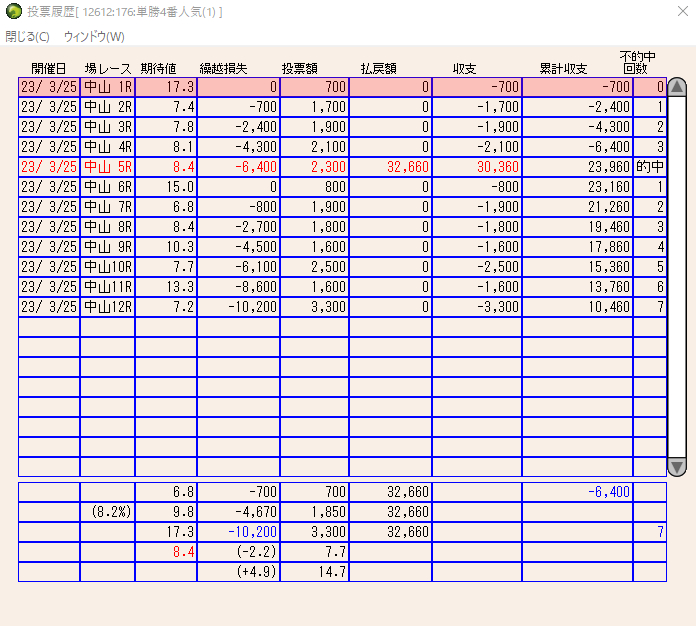Select the 中山12R row cell
Screen dimensions: 696x626
click(107, 307)
